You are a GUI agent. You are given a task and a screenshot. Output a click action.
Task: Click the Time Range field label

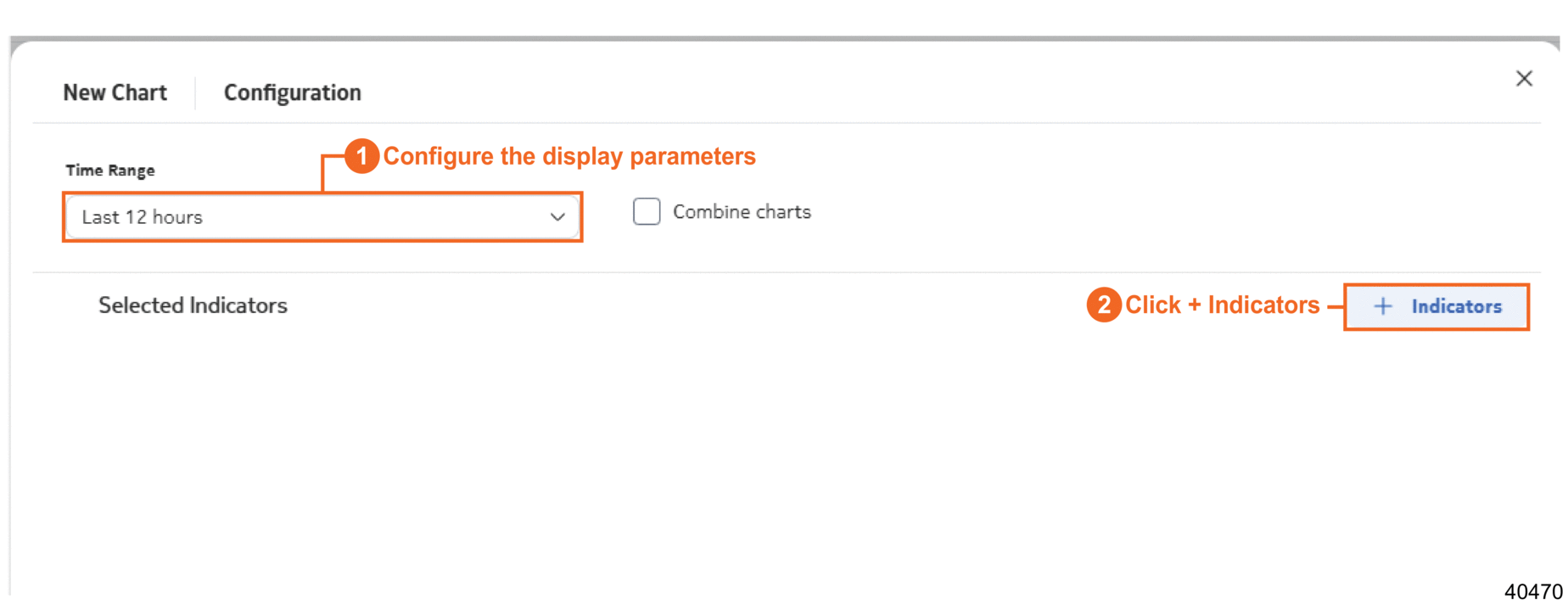pyautogui.click(x=110, y=171)
